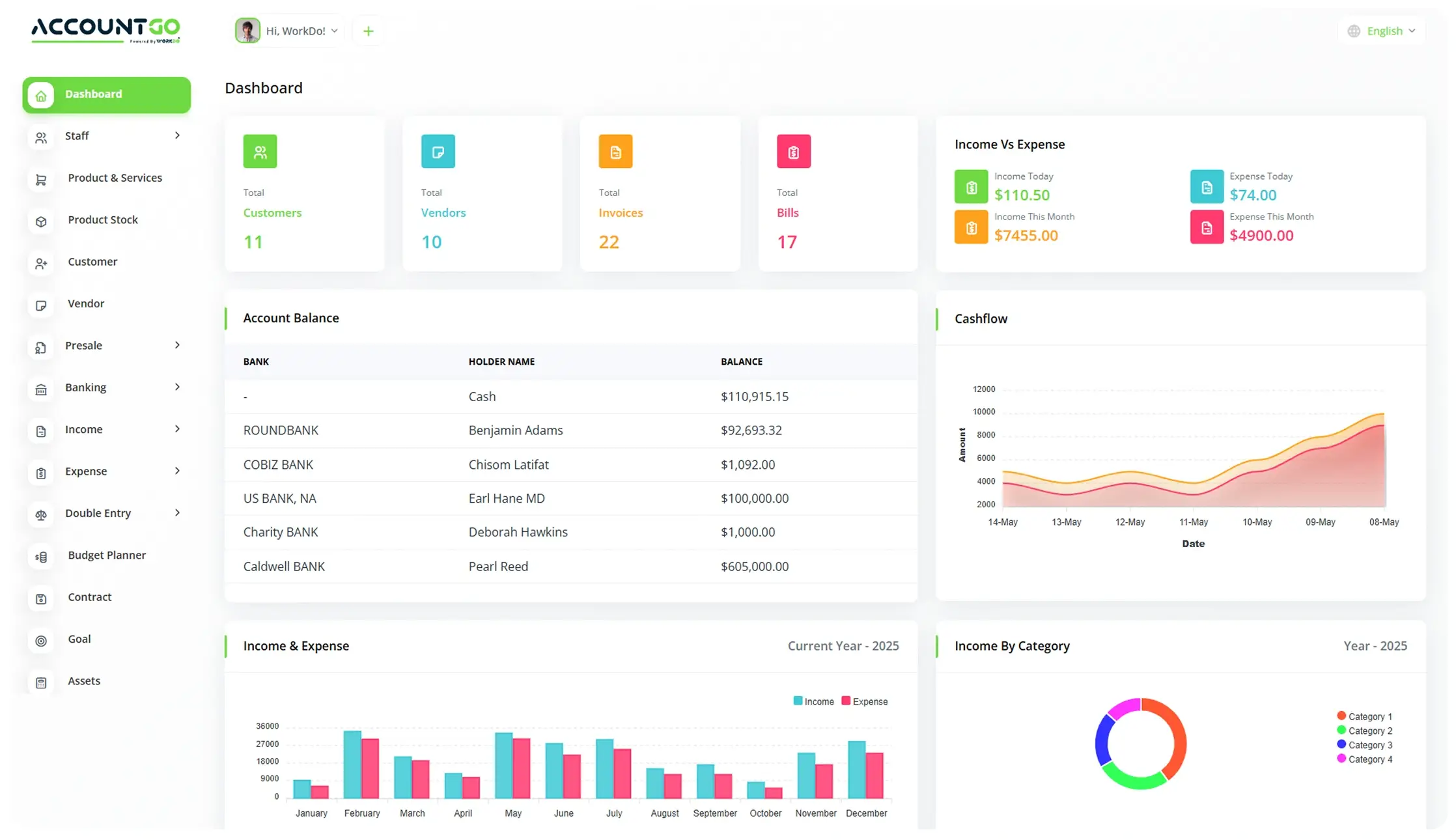Click the pink Total Bills card icon
Viewport: 1456px width, 840px height.
(793, 152)
